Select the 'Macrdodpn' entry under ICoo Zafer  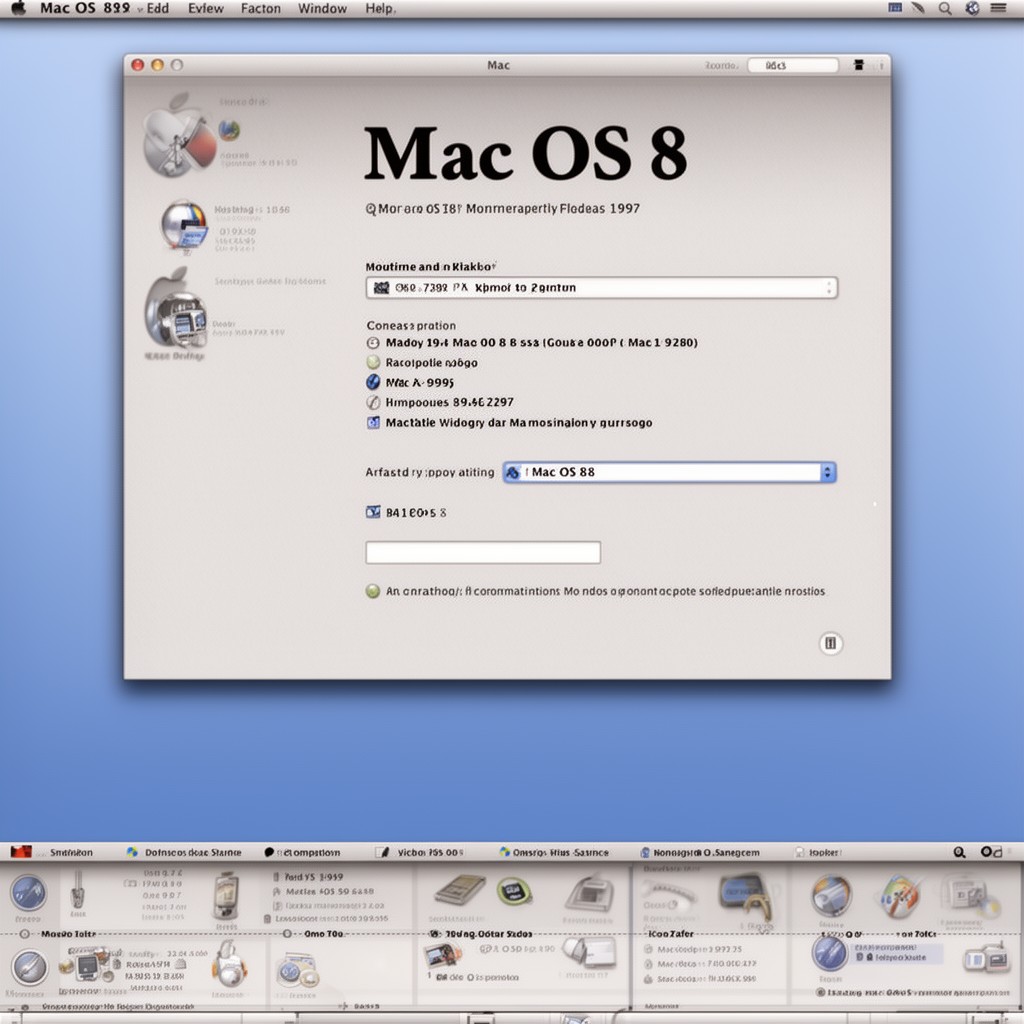[x=694, y=949]
